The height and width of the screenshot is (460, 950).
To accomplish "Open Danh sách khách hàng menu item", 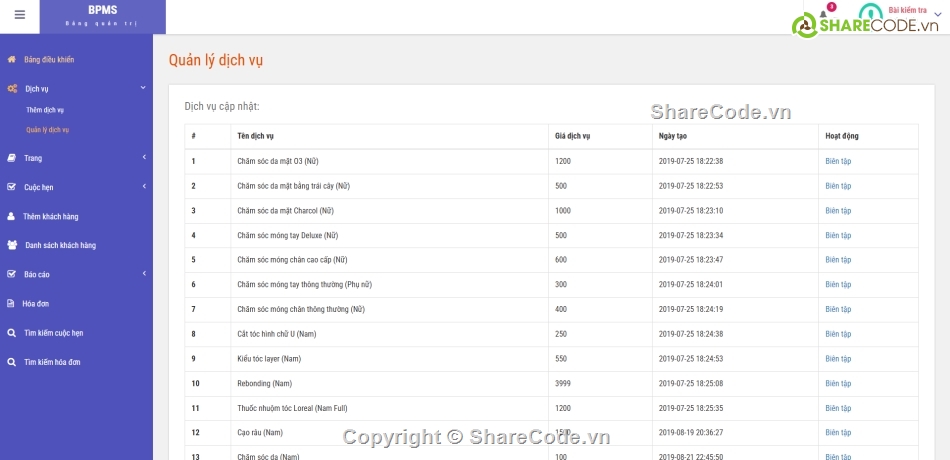I will pyautogui.click(x=61, y=245).
